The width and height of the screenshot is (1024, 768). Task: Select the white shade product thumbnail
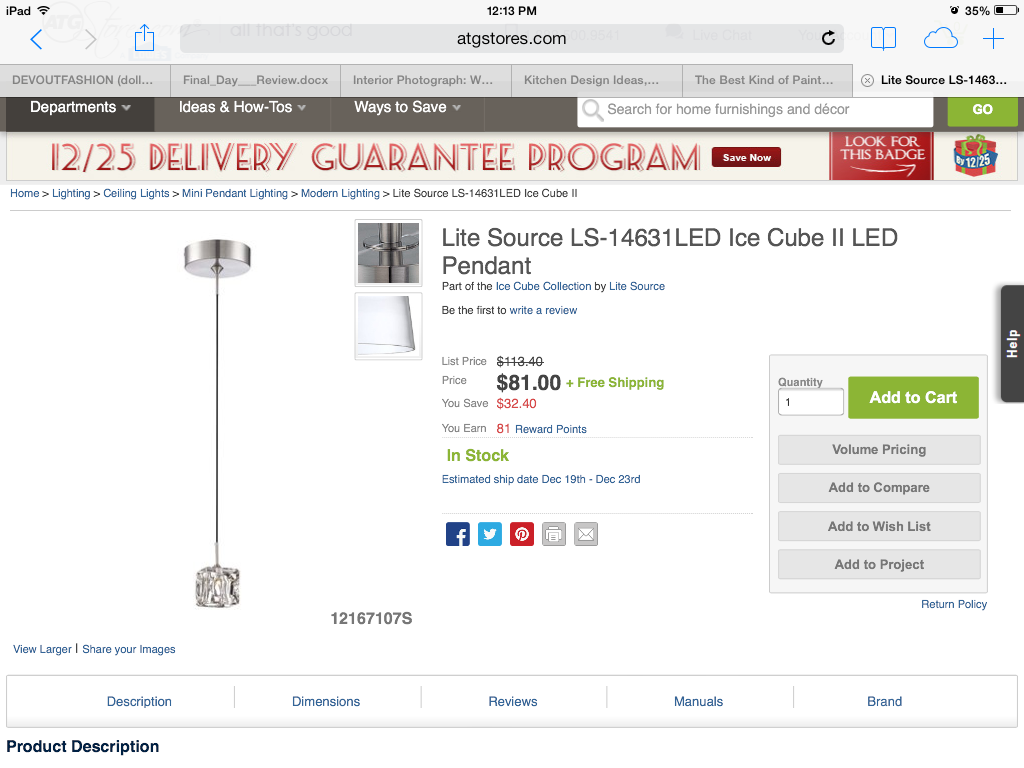pyautogui.click(x=388, y=325)
